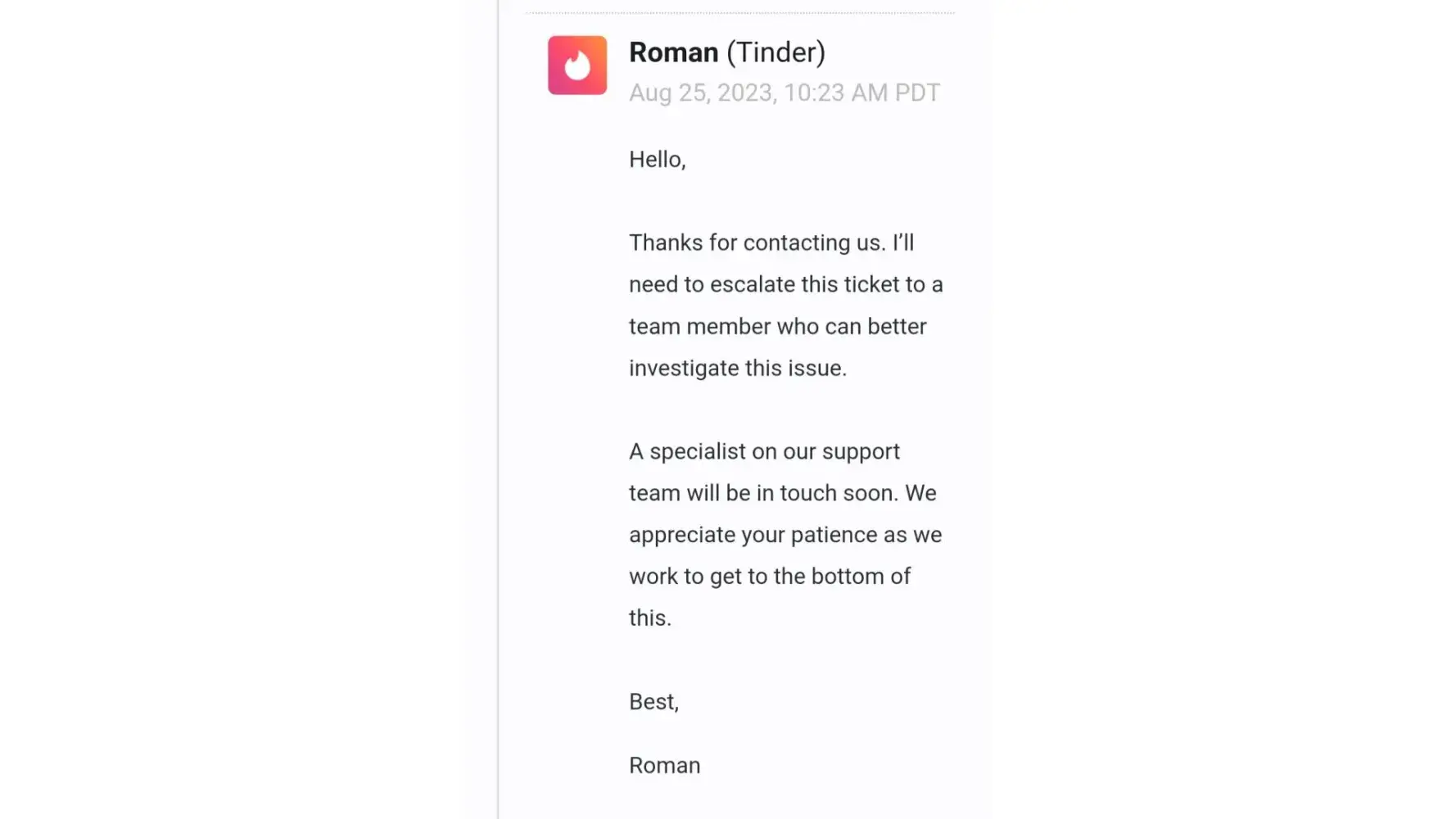Click the "Hello," greeting line
The image size is (1456, 819).
pos(657,160)
